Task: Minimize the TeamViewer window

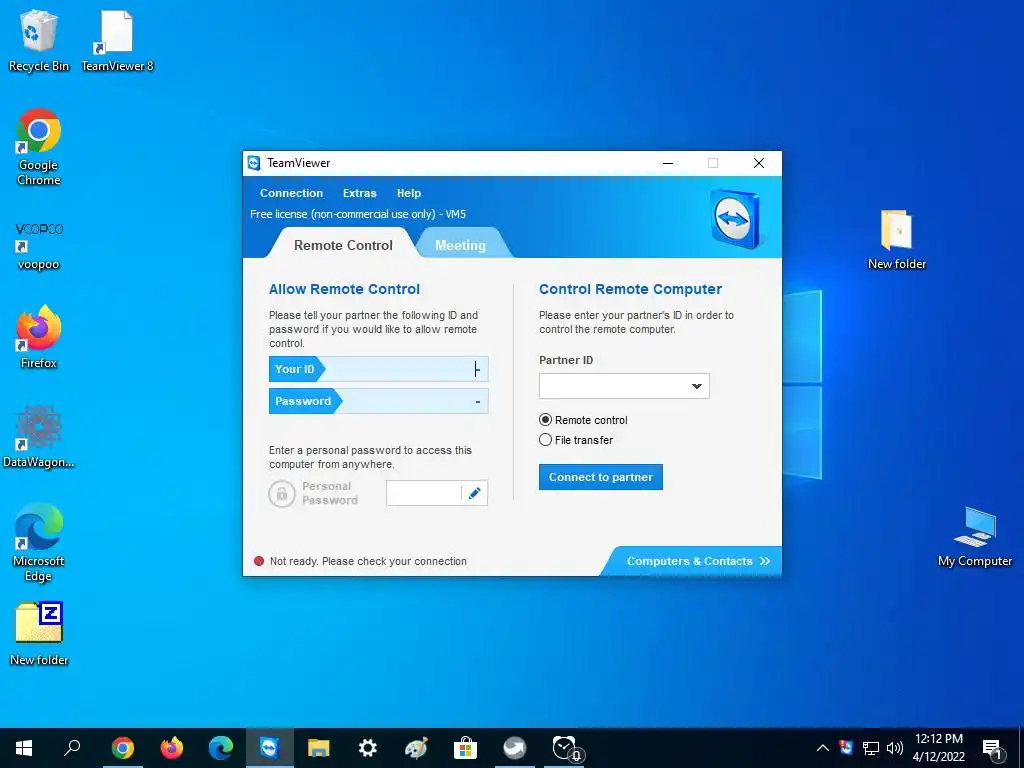Action: click(x=668, y=163)
